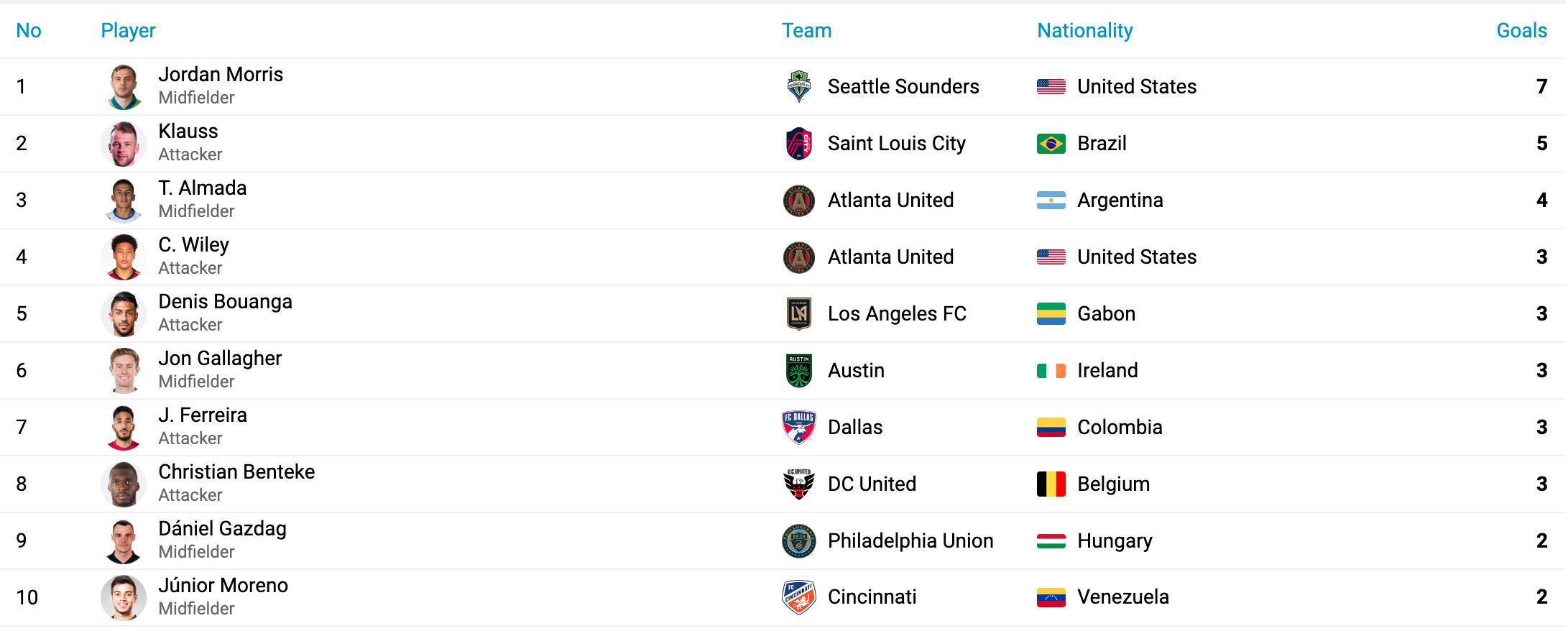
Task: Sort table by Goals column header
Action: pyautogui.click(x=1521, y=30)
